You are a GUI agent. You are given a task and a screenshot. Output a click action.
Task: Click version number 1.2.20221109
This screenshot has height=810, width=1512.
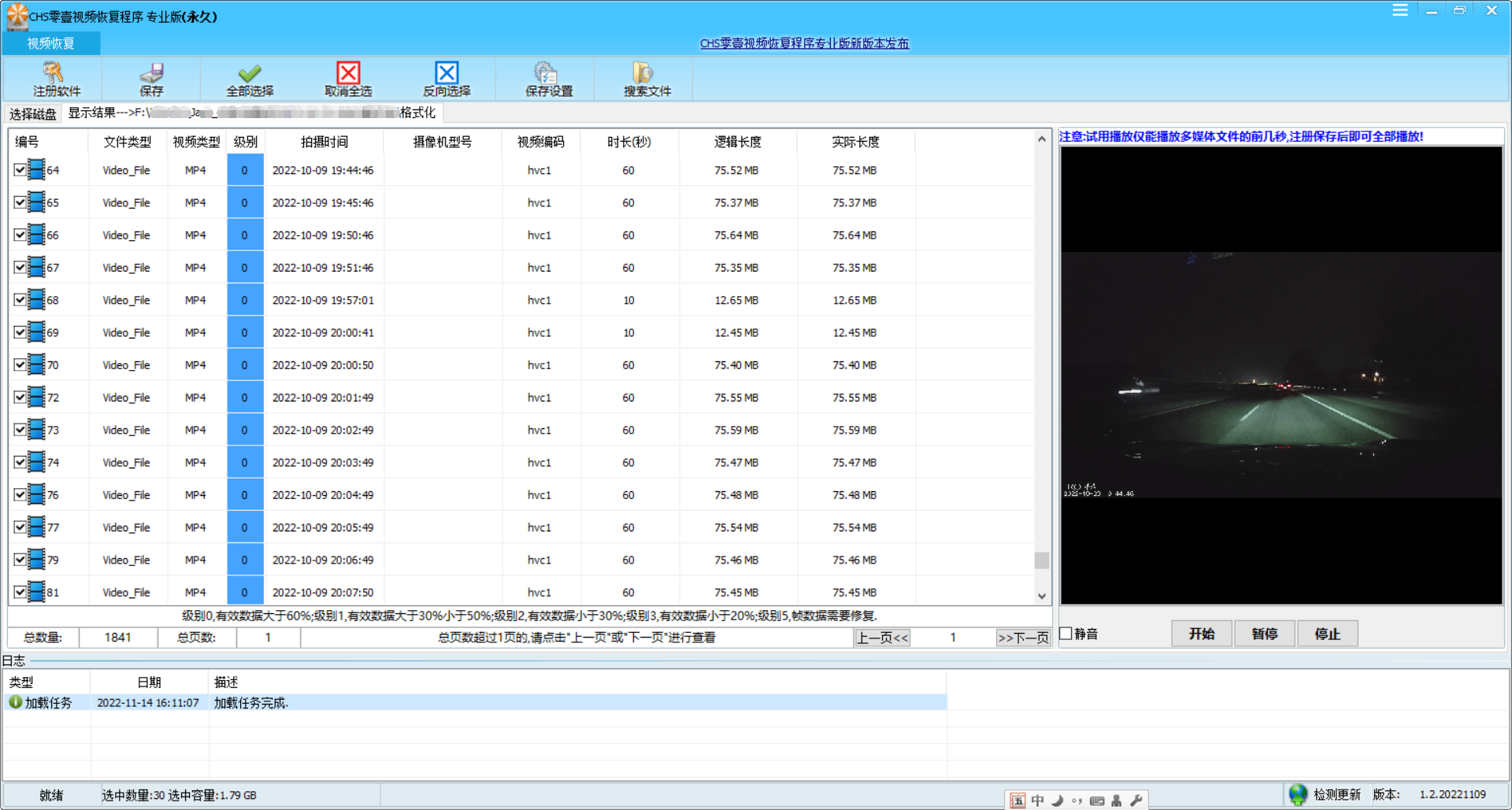pos(1453,794)
